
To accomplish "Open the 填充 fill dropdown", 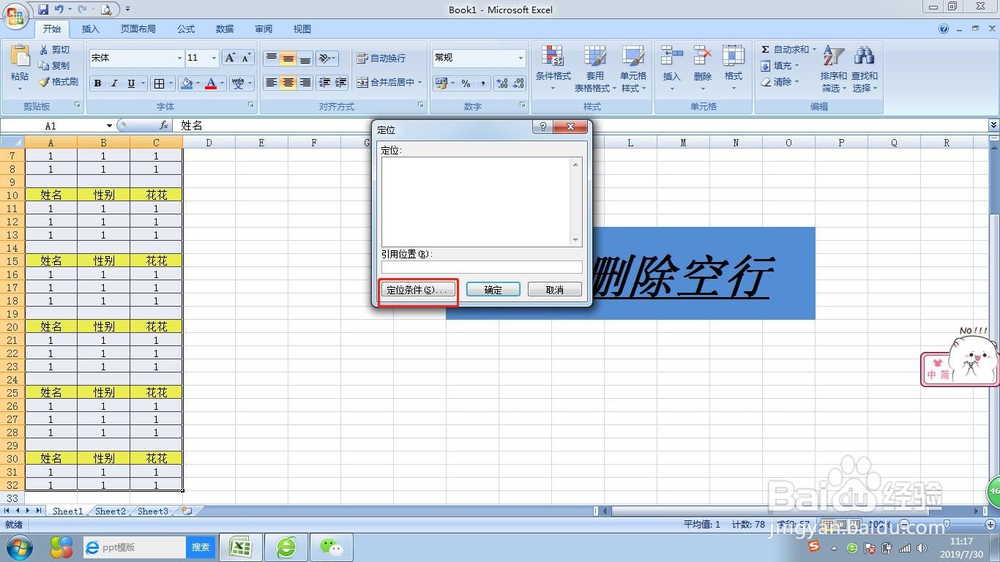I will (779, 66).
